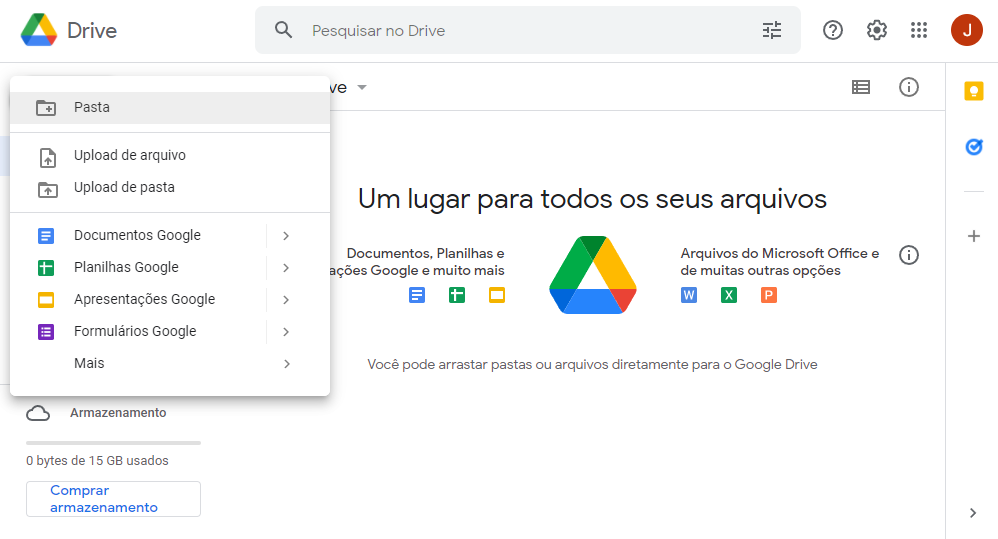The image size is (998, 539).
Task: Create new Formulários Google file
Action: point(137,332)
